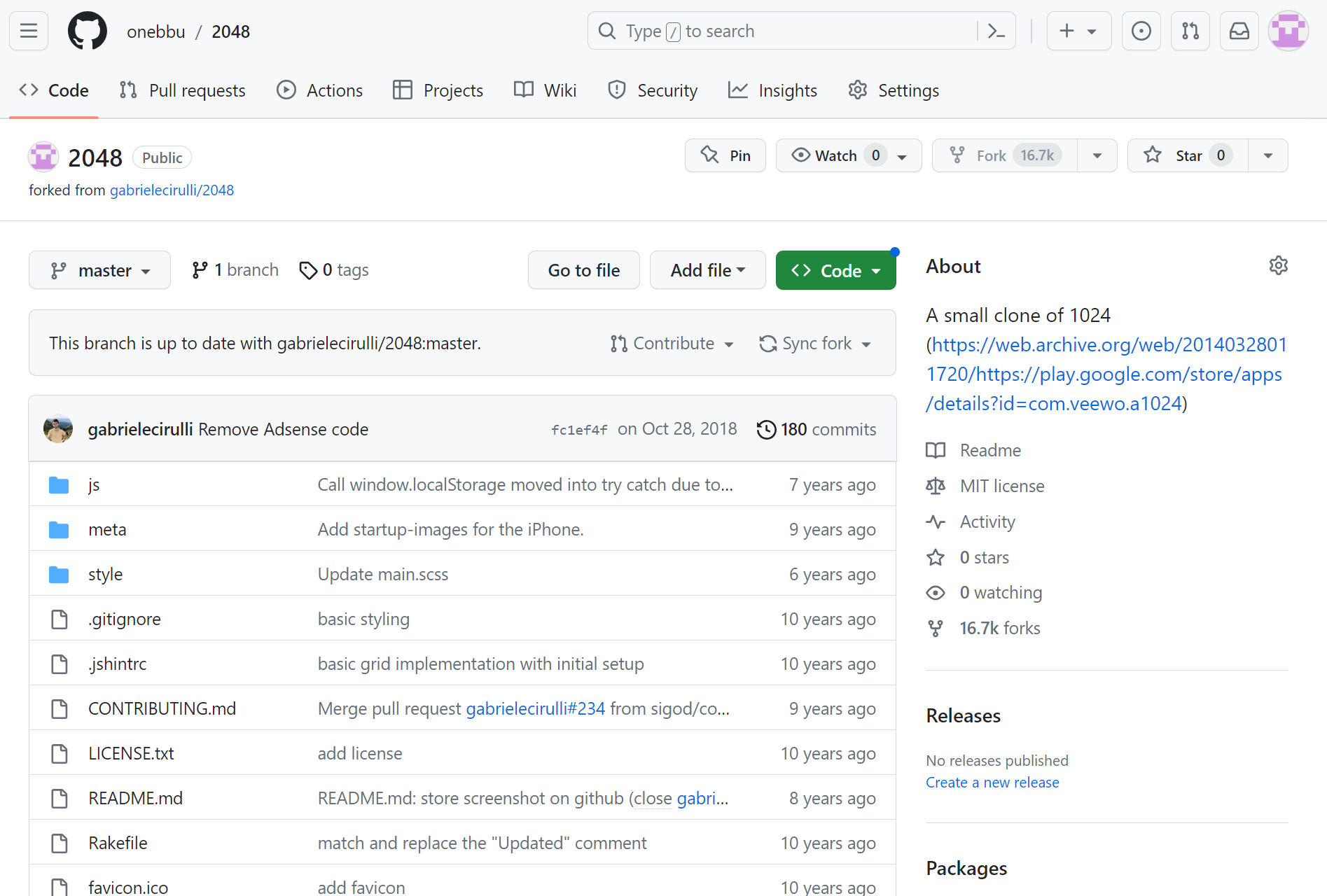Click Create a new release link
The width and height of the screenshot is (1327, 896).
(992, 783)
